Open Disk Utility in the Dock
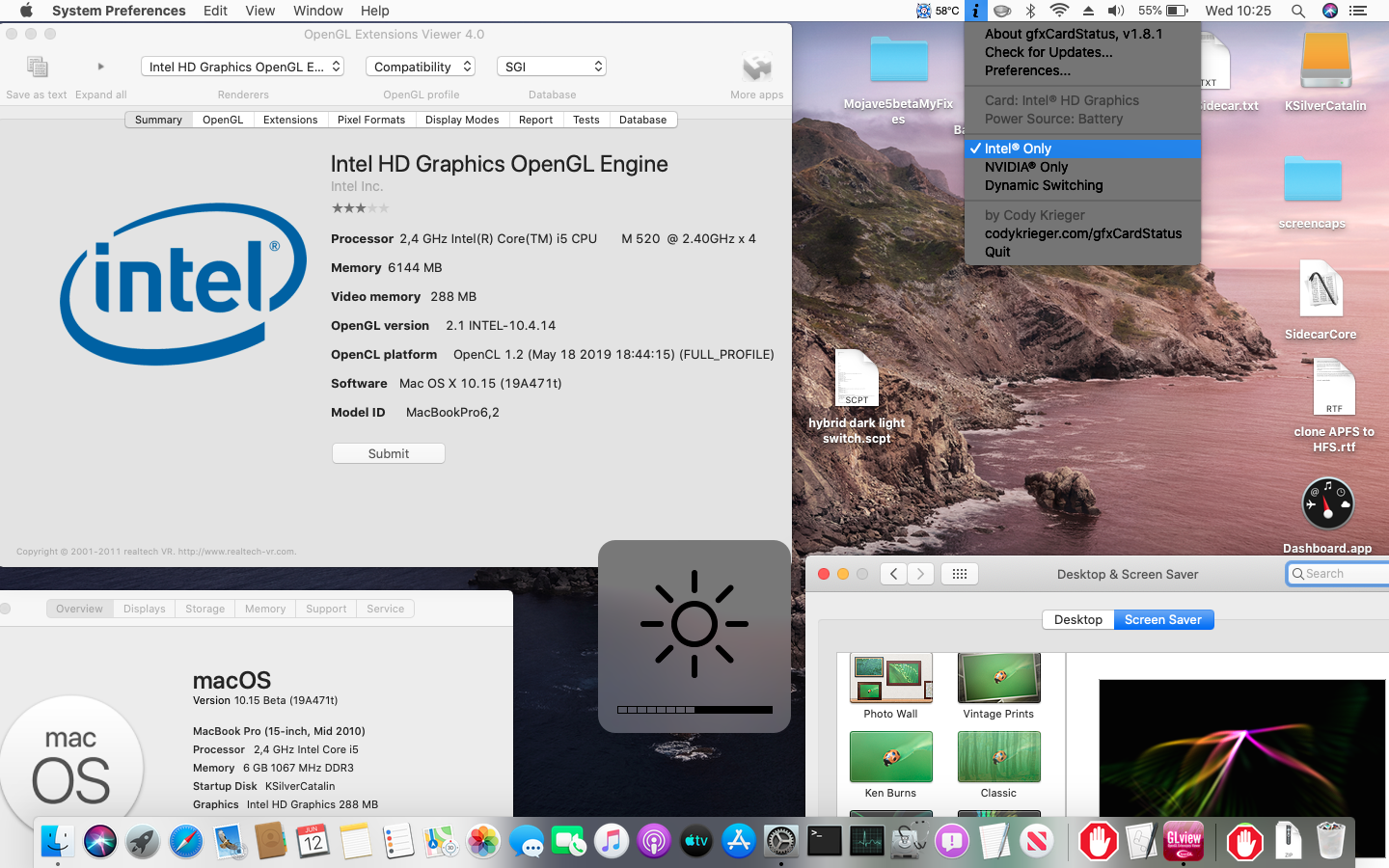Image resolution: width=1389 pixels, height=868 pixels. click(910, 841)
